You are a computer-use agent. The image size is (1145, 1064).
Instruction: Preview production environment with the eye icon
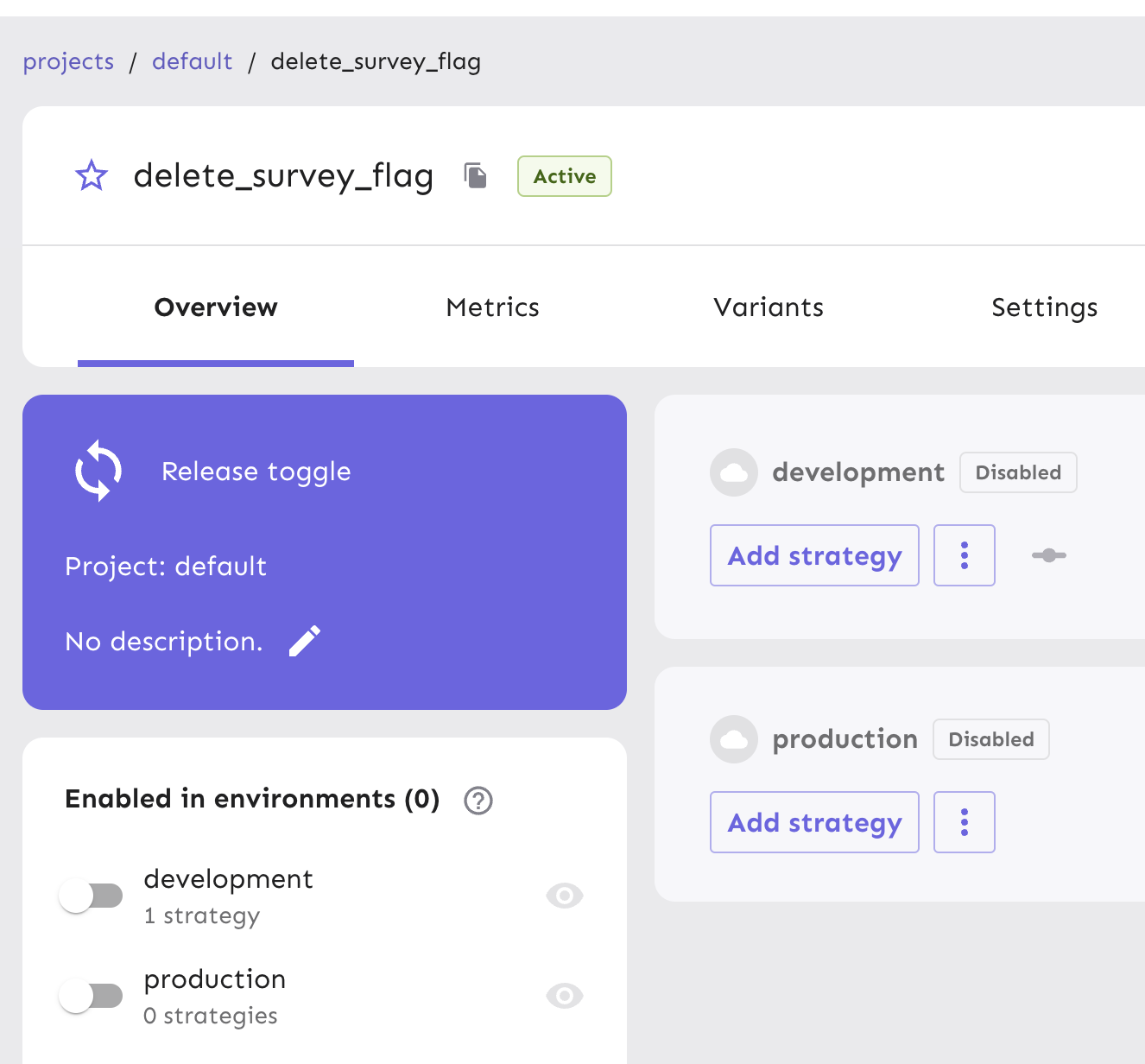click(564, 996)
